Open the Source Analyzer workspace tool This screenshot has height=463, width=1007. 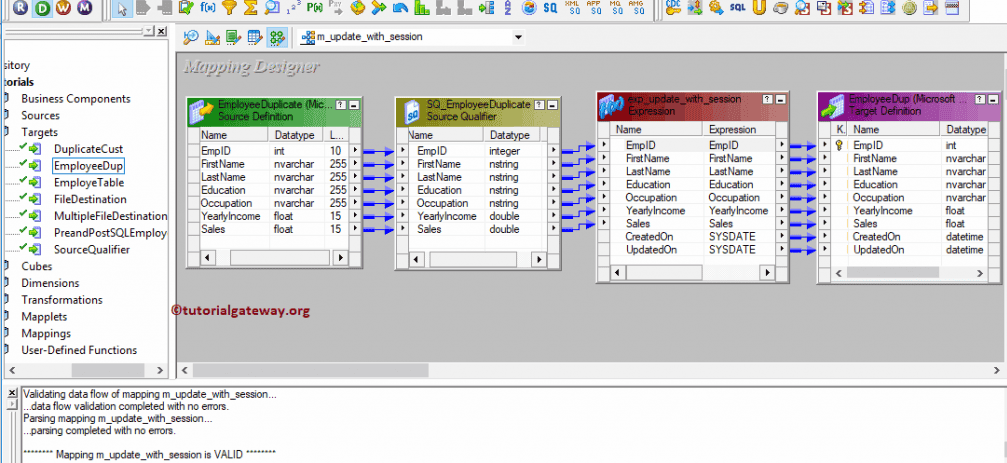[x=191, y=38]
